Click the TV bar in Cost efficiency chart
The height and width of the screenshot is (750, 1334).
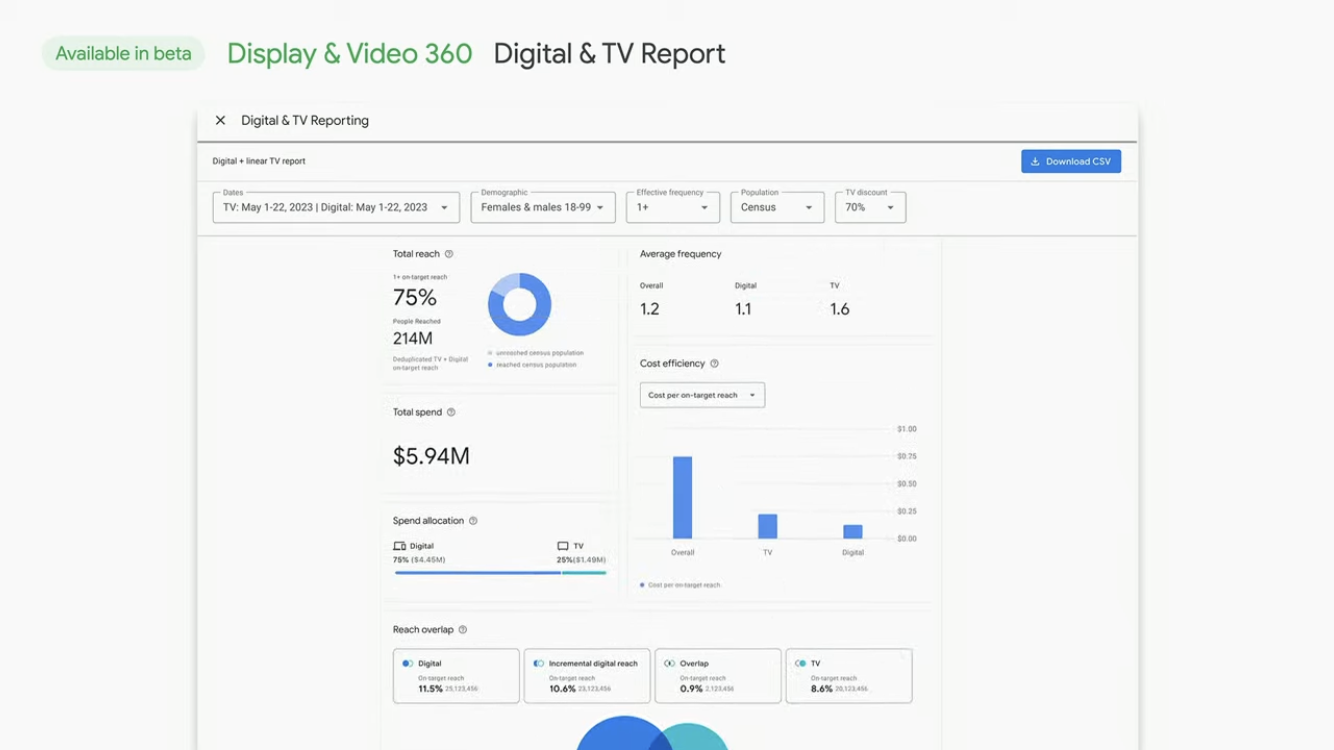point(768,526)
